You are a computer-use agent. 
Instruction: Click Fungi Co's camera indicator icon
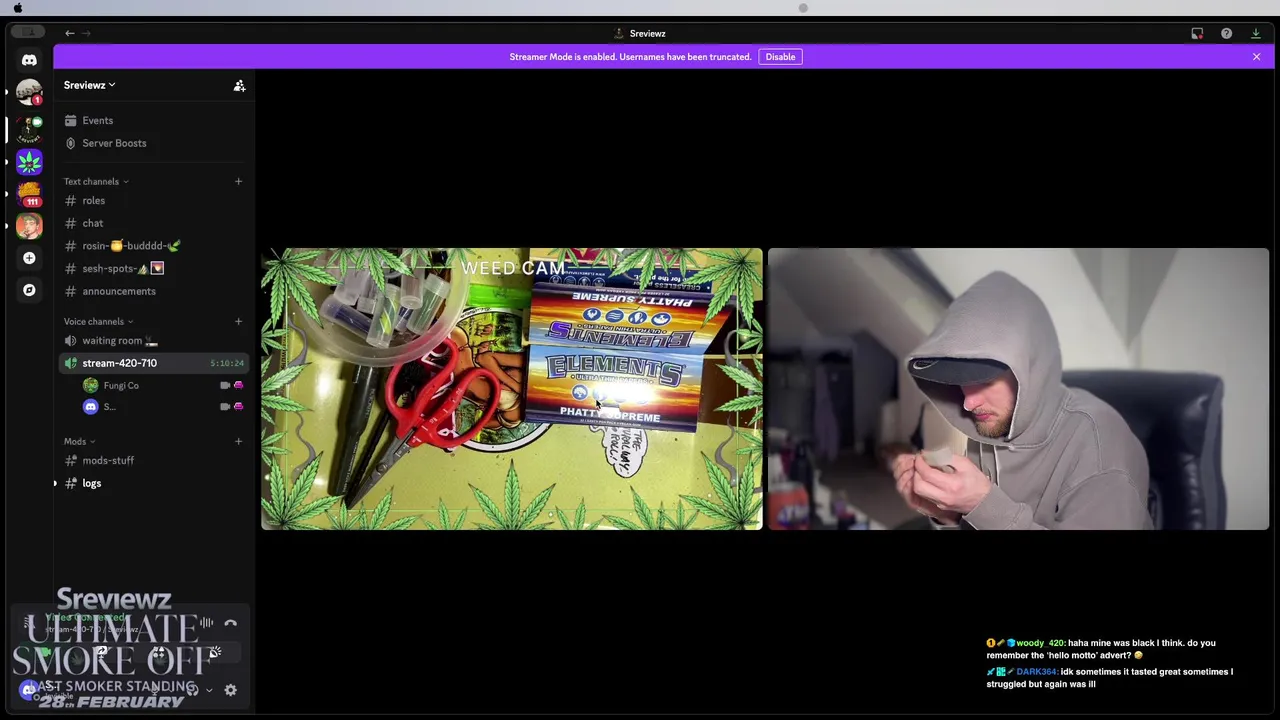[x=225, y=386]
